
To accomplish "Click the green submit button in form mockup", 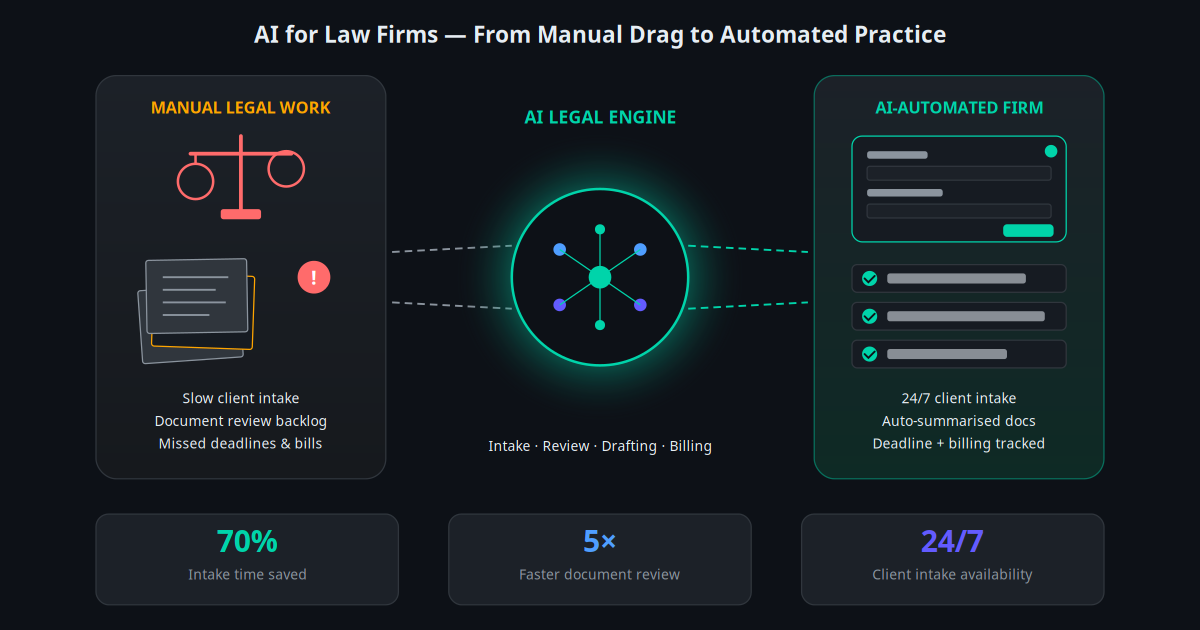I will 1028,230.
